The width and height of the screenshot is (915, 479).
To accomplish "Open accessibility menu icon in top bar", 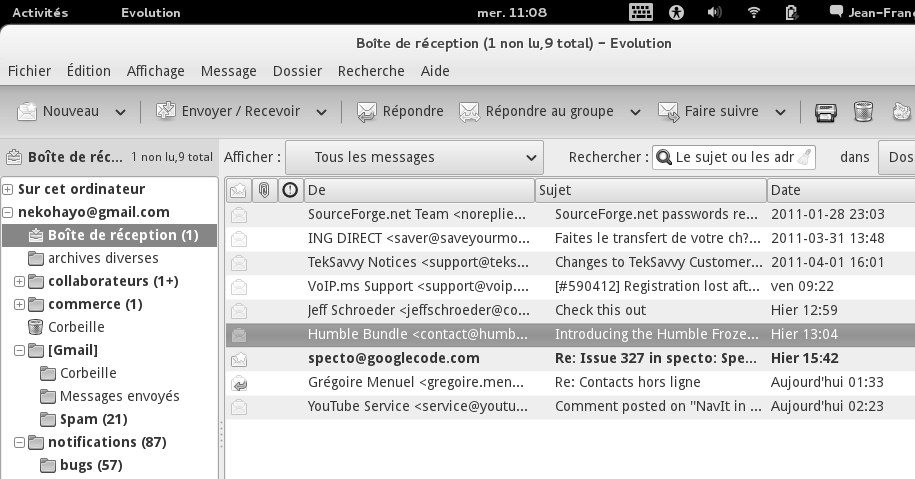I will tap(676, 12).
